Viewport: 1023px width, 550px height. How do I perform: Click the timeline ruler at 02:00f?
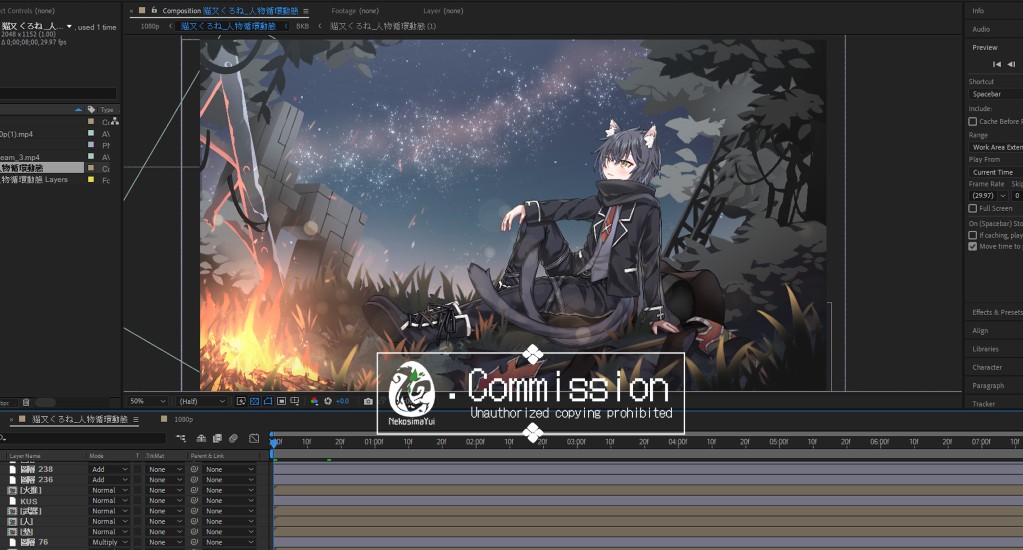[475, 441]
